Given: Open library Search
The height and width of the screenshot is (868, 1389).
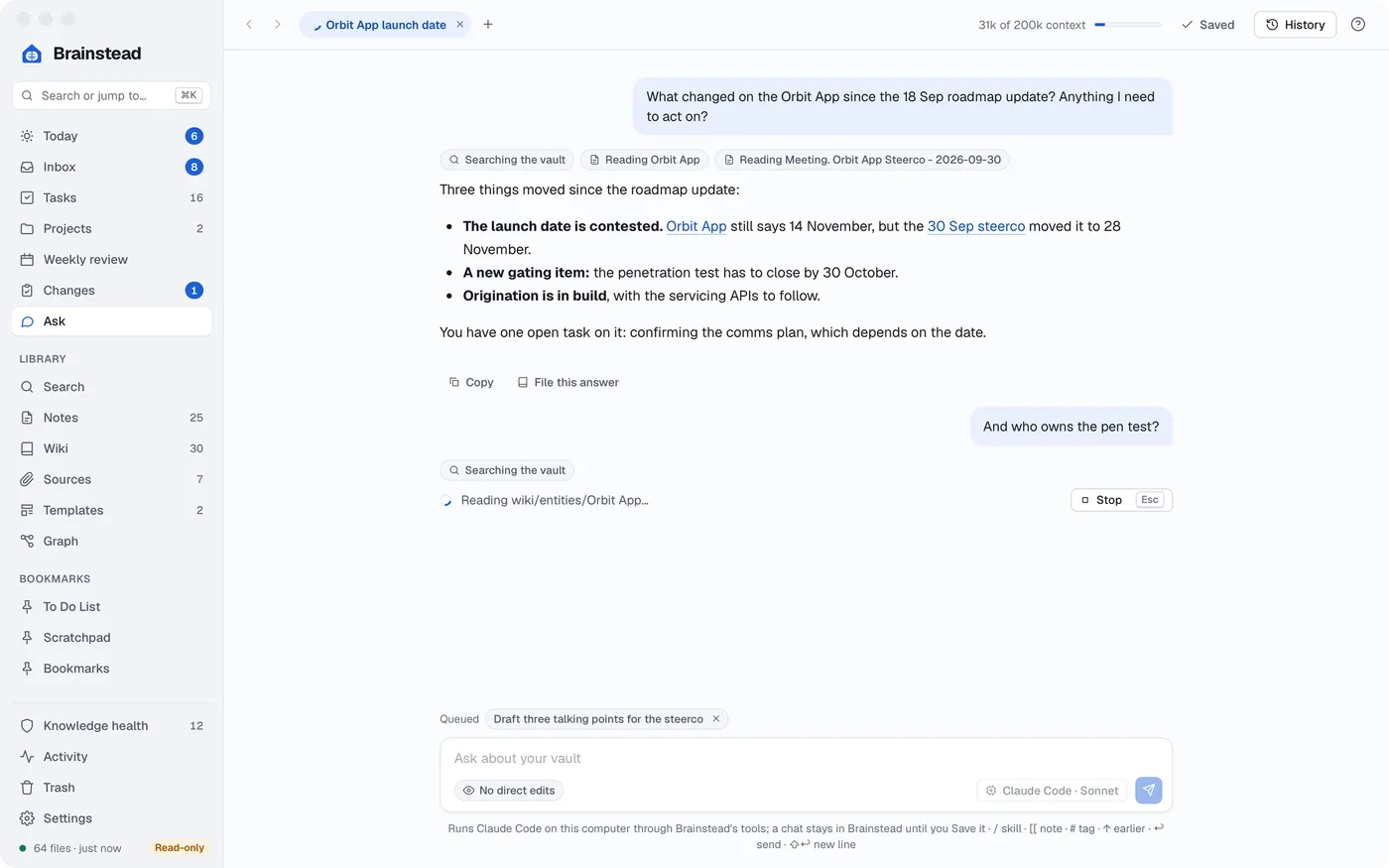Looking at the screenshot, I should click(x=112, y=387).
